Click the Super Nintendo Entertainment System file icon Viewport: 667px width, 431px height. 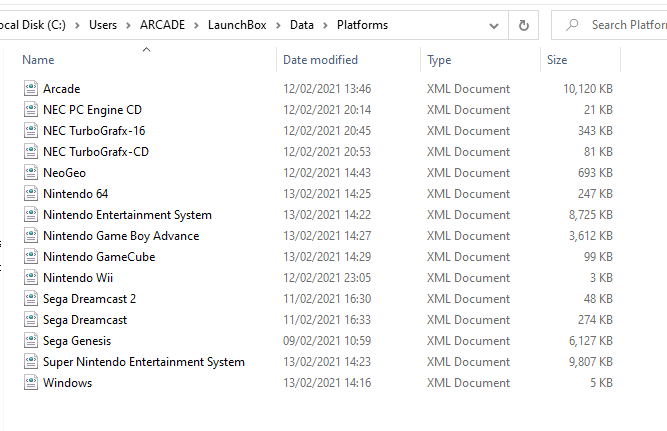pyautogui.click(x=31, y=362)
